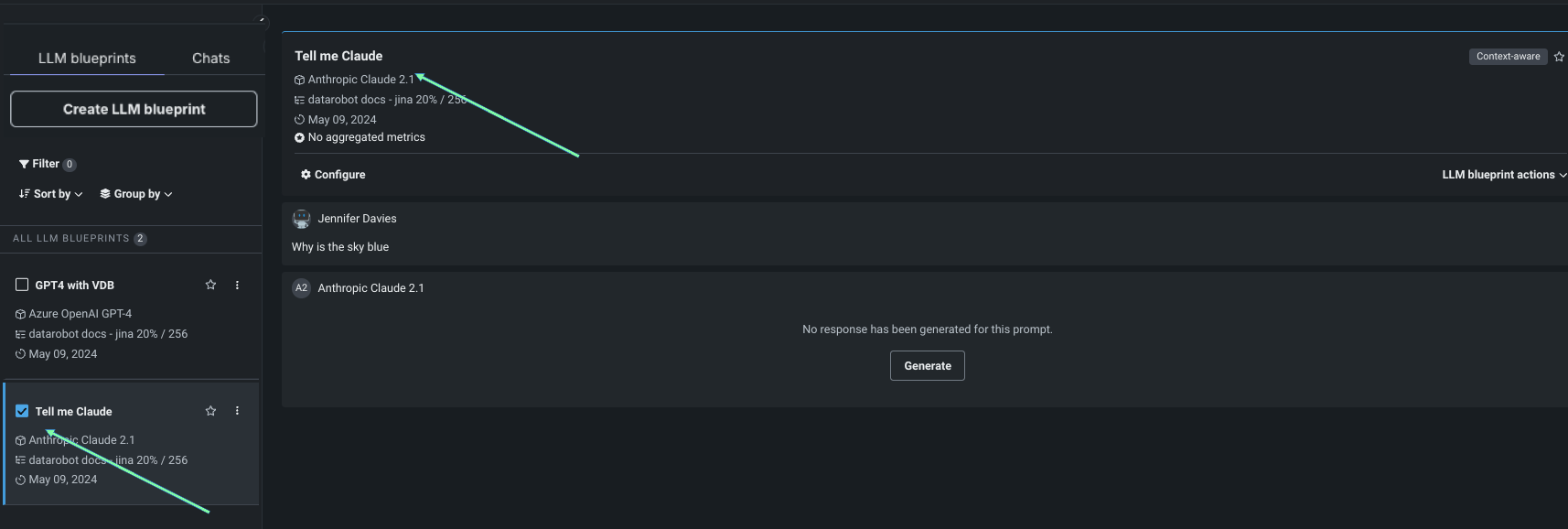Switch to the Chats tab
The height and width of the screenshot is (529, 1568).
(x=210, y=58)
